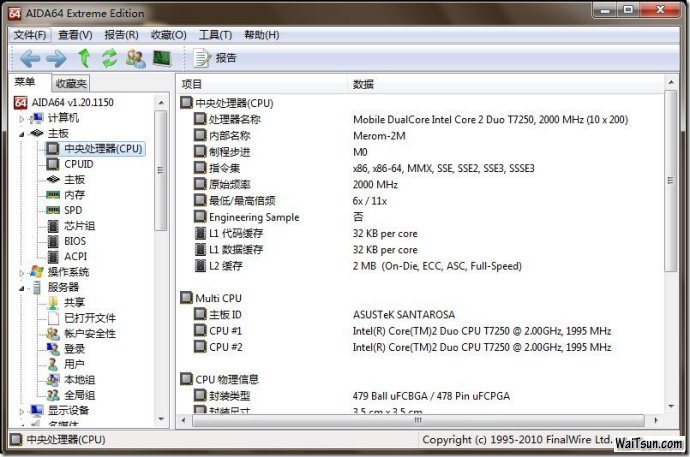This screenshot has height=457, width=690.
Task: Click the 数据 column header
Action: click(x=364, y=85)
